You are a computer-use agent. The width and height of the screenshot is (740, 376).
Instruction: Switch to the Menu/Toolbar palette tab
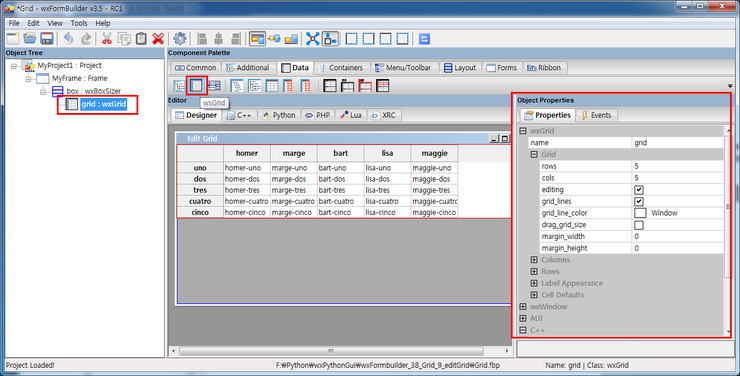[x=404, y=68]
